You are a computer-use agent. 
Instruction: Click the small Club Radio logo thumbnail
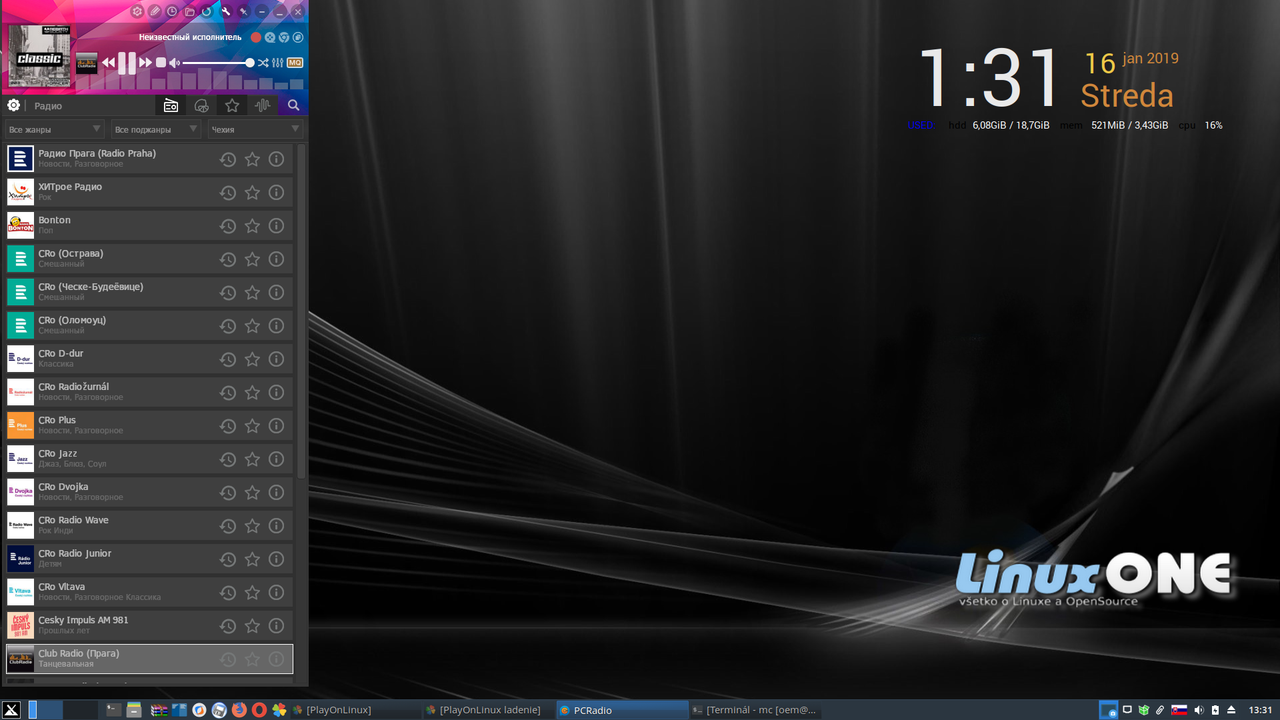pos(87,63)
